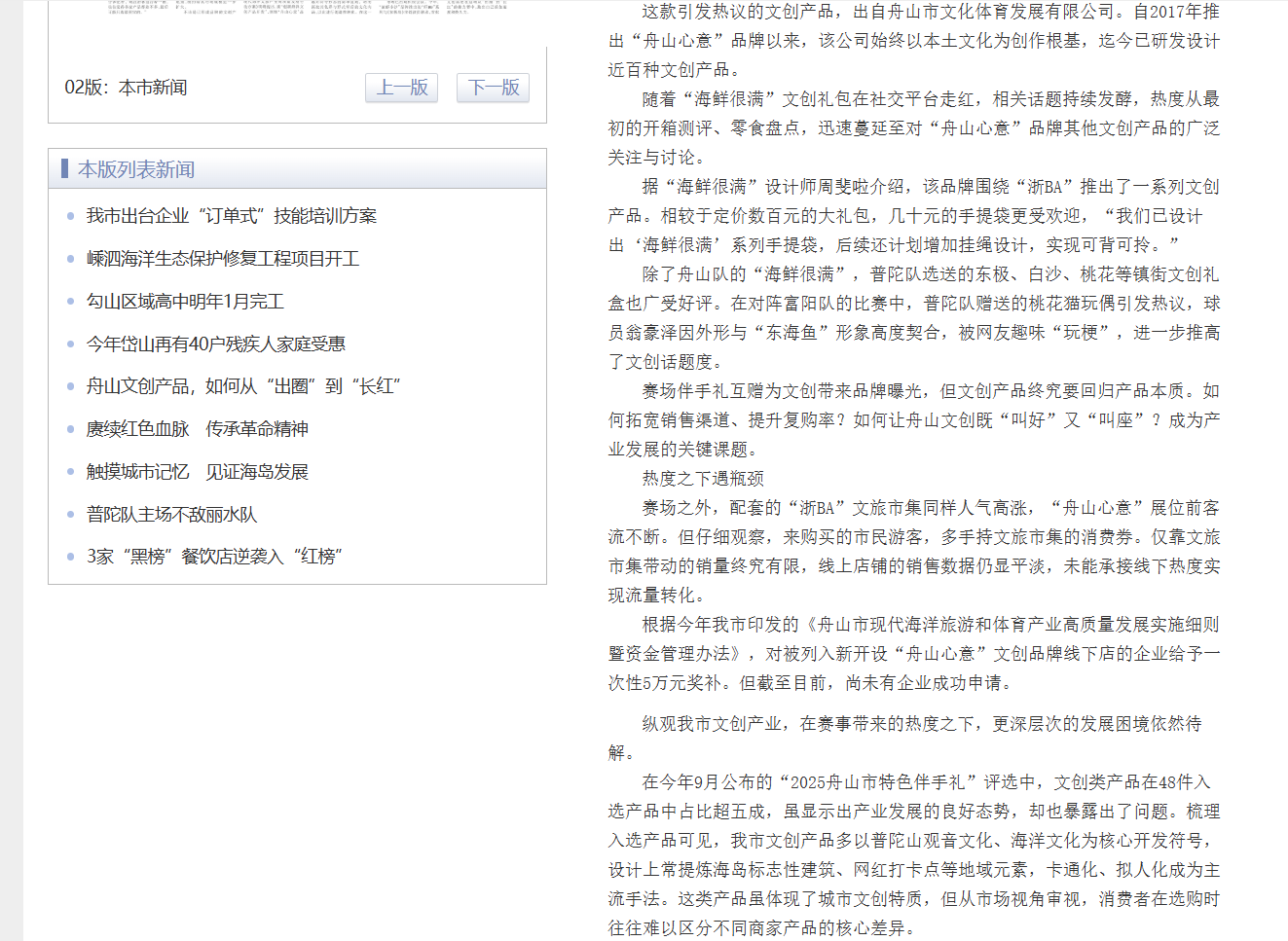The width and height of the screenshot is (1288, 941).
Task: Open 普陀队主场不敌丽水队 news link
Action: (171, 515)
